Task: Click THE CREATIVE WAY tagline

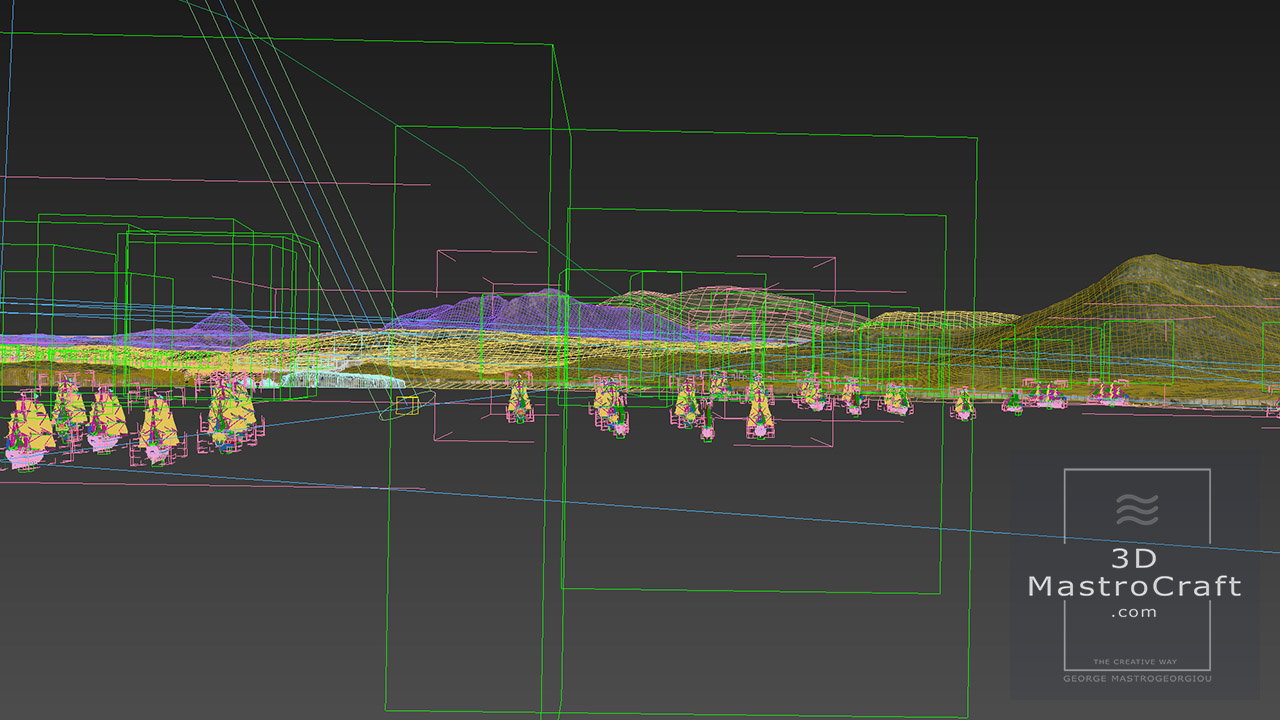Action: [x=1135, y=662]
